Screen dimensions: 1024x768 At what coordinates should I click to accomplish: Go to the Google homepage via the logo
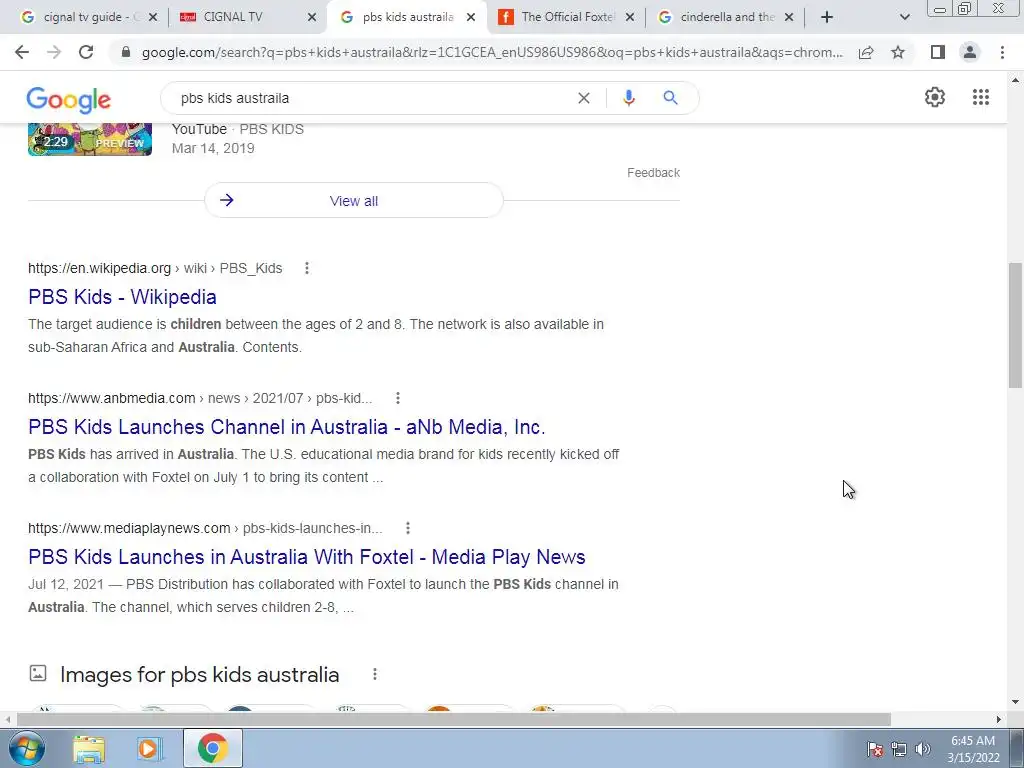(x=69, y=100)
